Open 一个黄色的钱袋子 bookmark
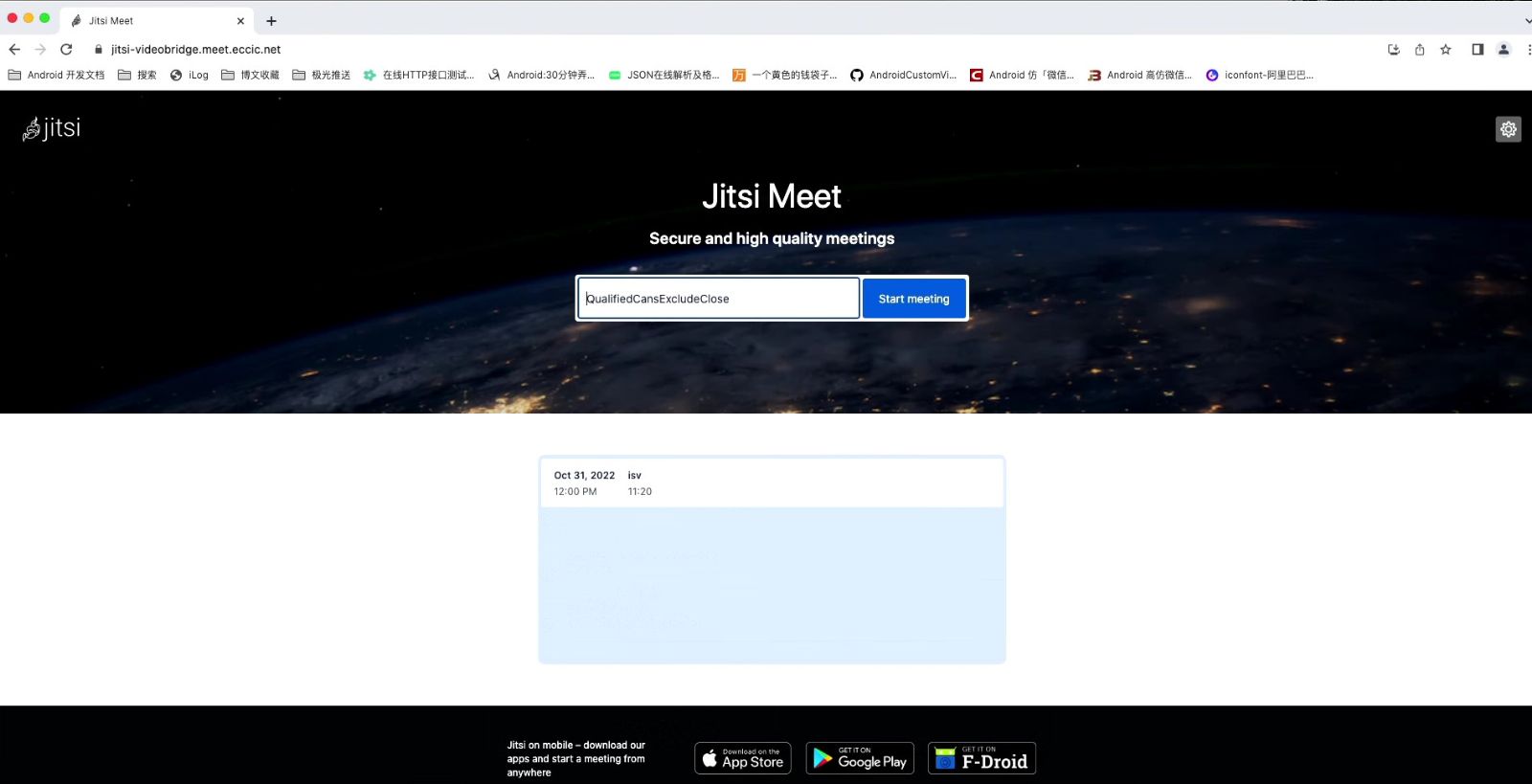Viewport: 1532px width, 784px height. click(784, 75)
